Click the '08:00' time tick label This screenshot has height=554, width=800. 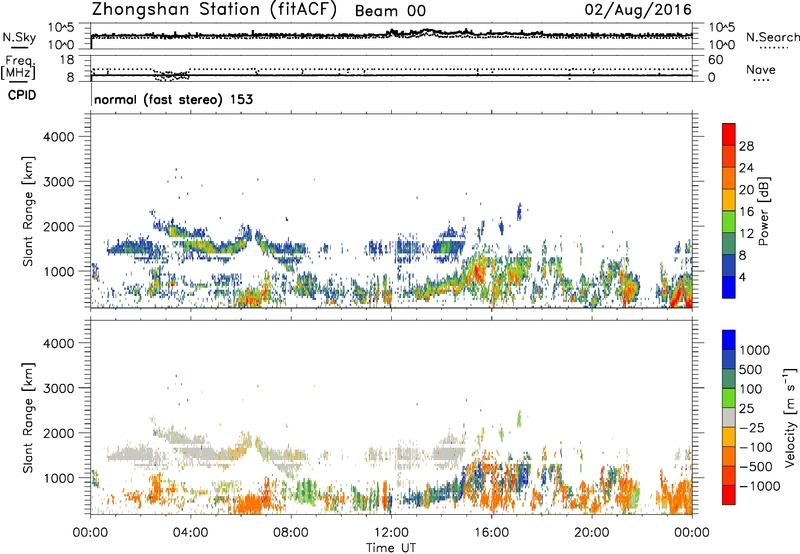pyautogui.click(x=291, y=533)
